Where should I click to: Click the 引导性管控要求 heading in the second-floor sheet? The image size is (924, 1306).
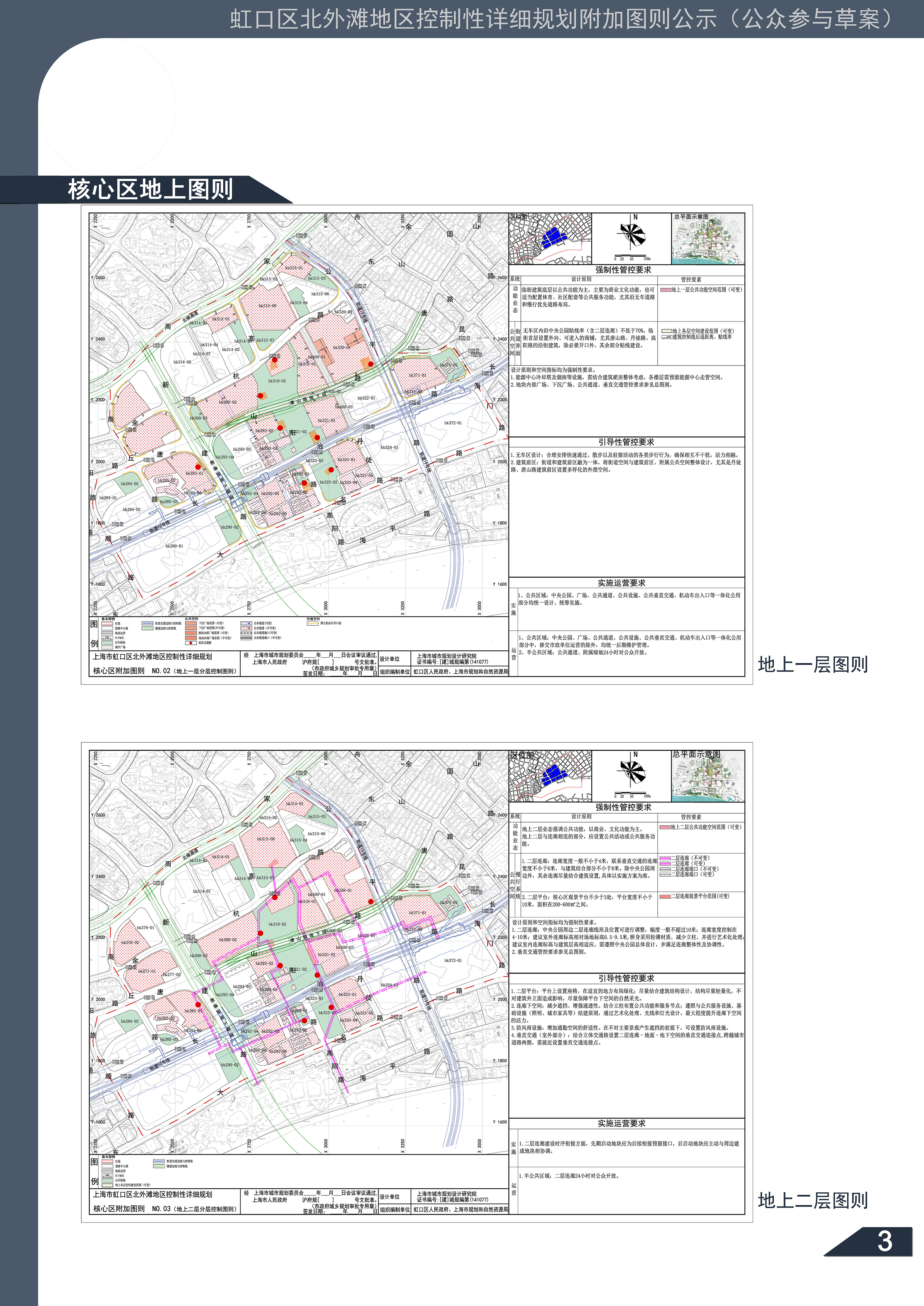(x=626, y=978)
